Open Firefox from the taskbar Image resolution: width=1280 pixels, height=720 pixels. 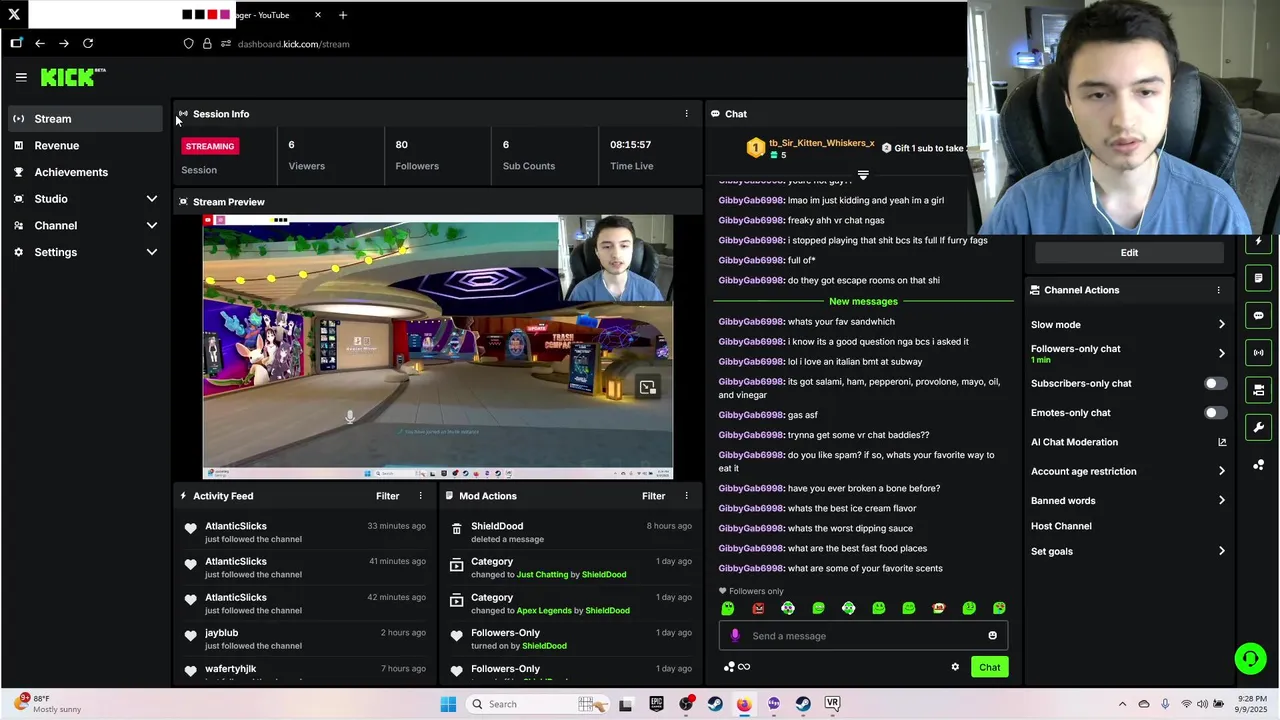[x=744, y=704]
